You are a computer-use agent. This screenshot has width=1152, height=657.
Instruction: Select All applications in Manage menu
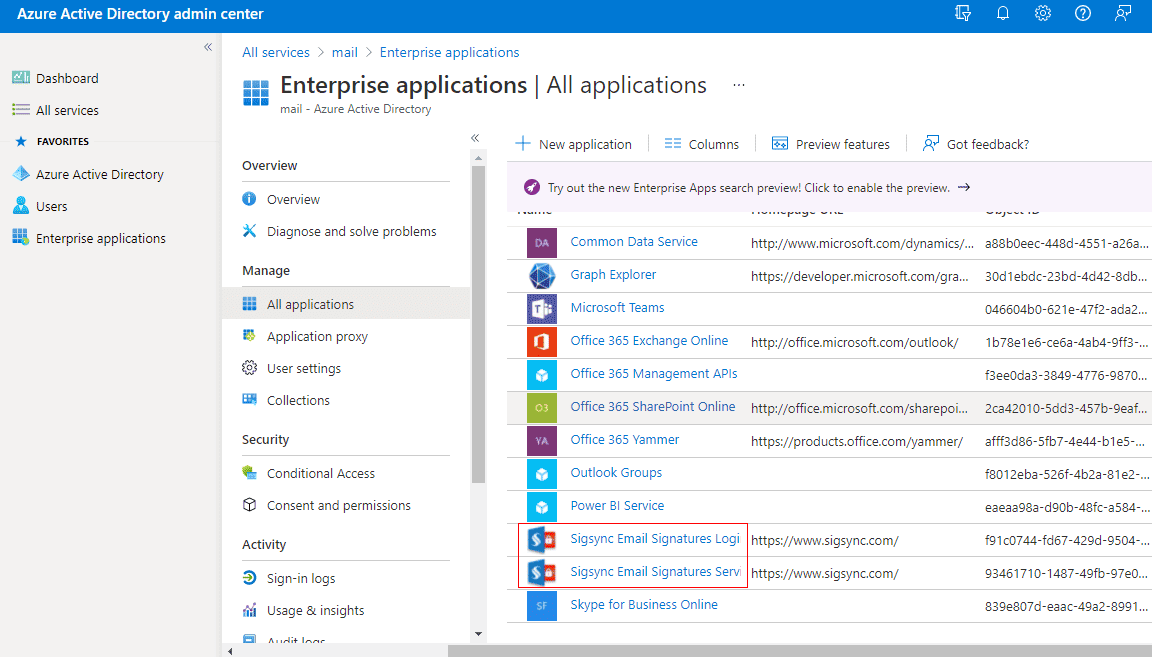click(310, 304)
